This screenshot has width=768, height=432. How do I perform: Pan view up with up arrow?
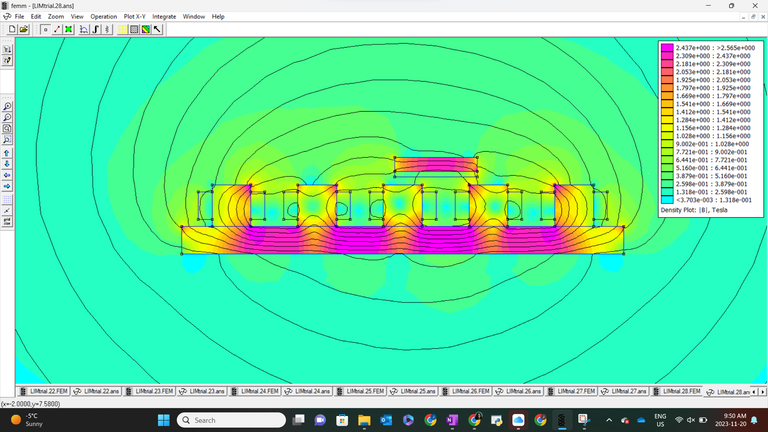(7, 151)
